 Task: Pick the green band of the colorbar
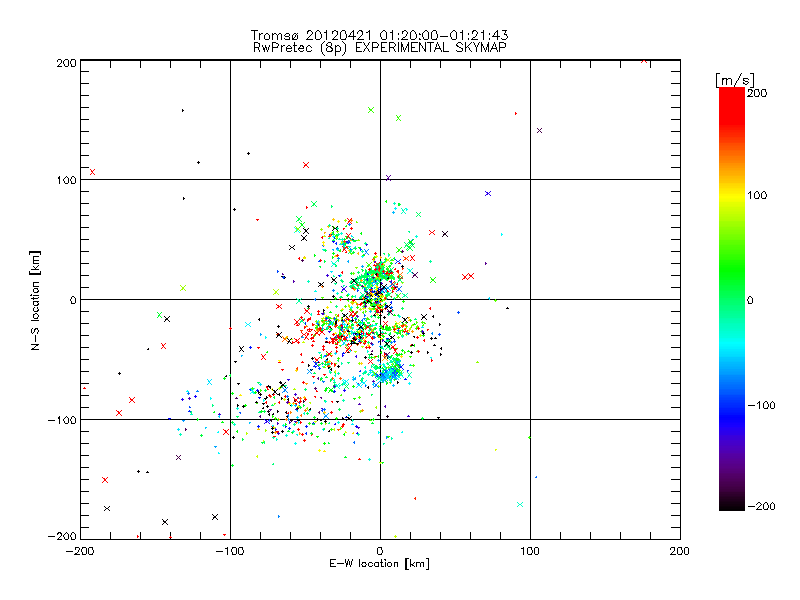pyautogui.click(x=732, y=270)
